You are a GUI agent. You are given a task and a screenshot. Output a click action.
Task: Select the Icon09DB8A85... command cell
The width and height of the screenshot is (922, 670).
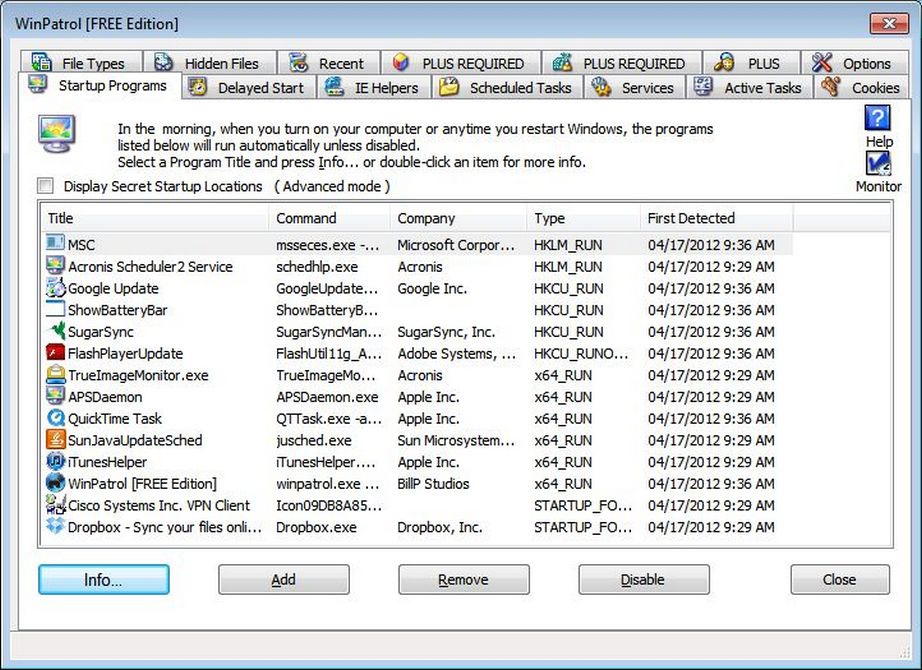pos(329,505)
